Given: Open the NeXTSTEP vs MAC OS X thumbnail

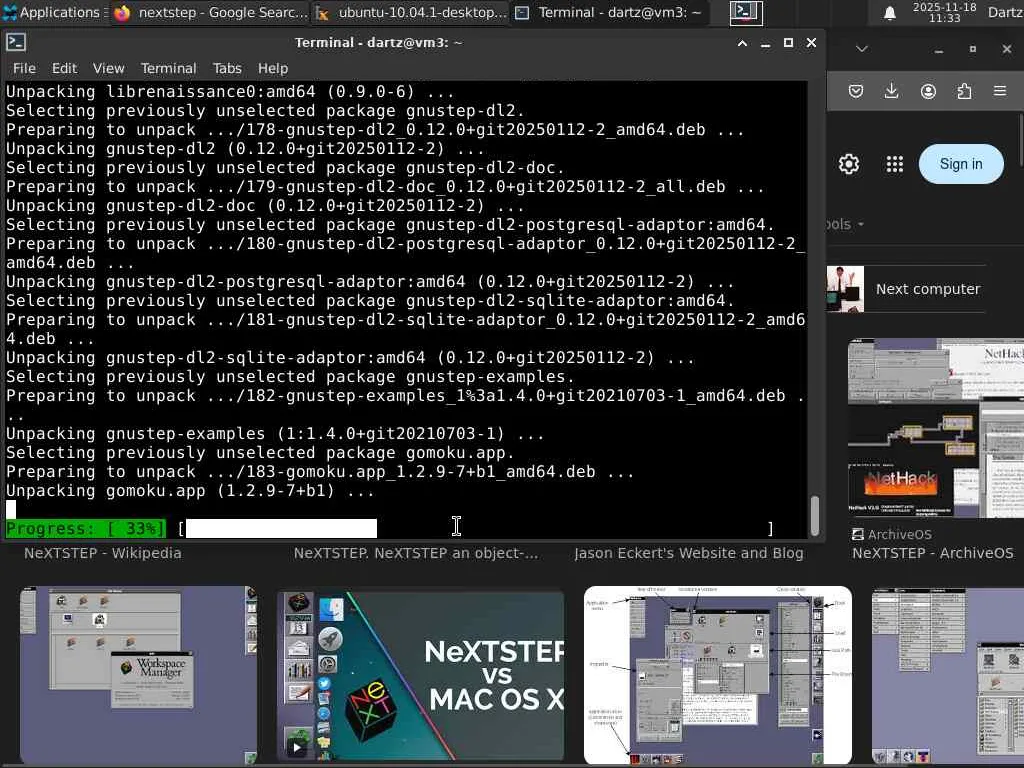Looking at the screenshot, I should tap(421, 676).
